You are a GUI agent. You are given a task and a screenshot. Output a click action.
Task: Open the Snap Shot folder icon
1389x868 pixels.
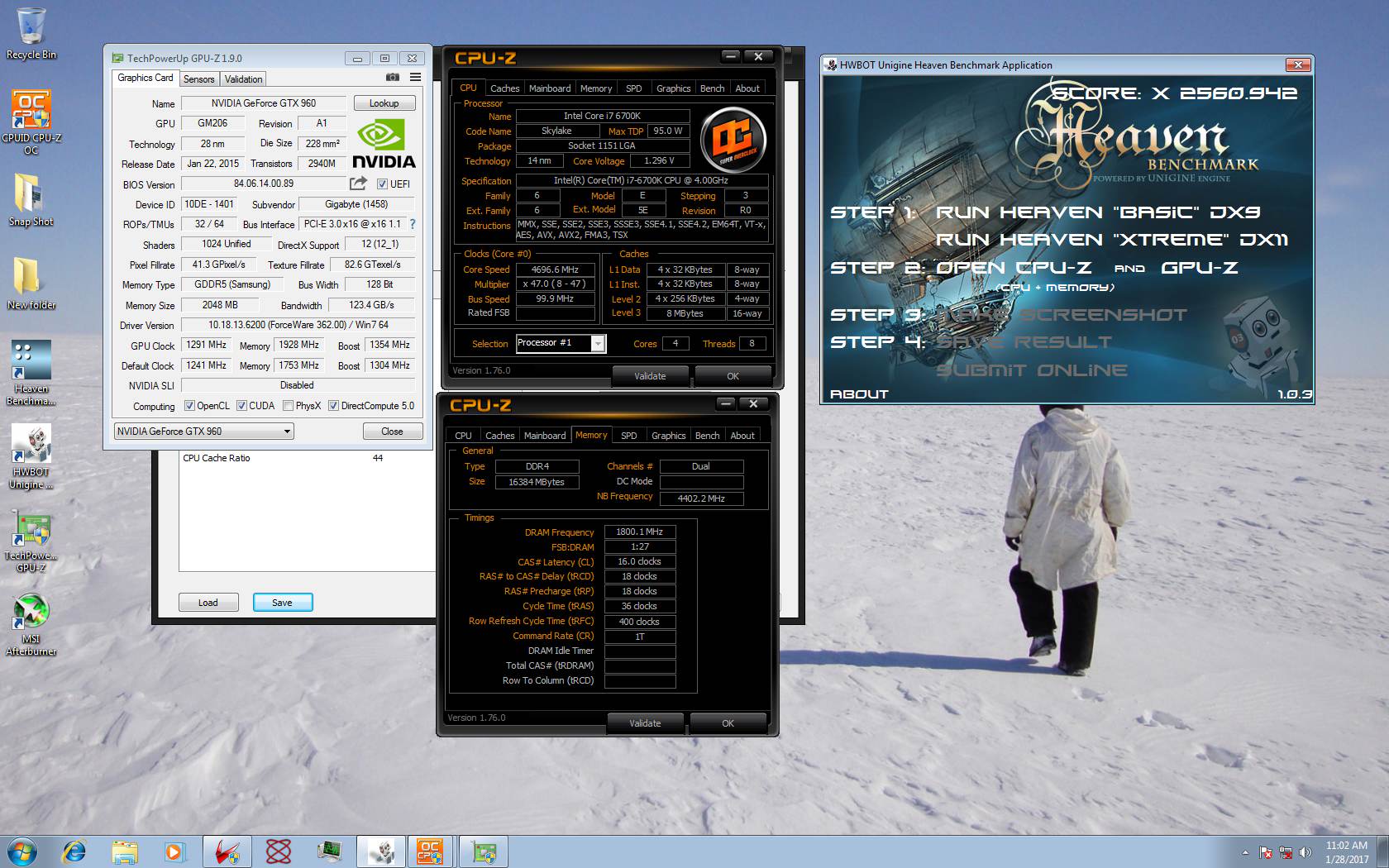(x=31, y=200)
